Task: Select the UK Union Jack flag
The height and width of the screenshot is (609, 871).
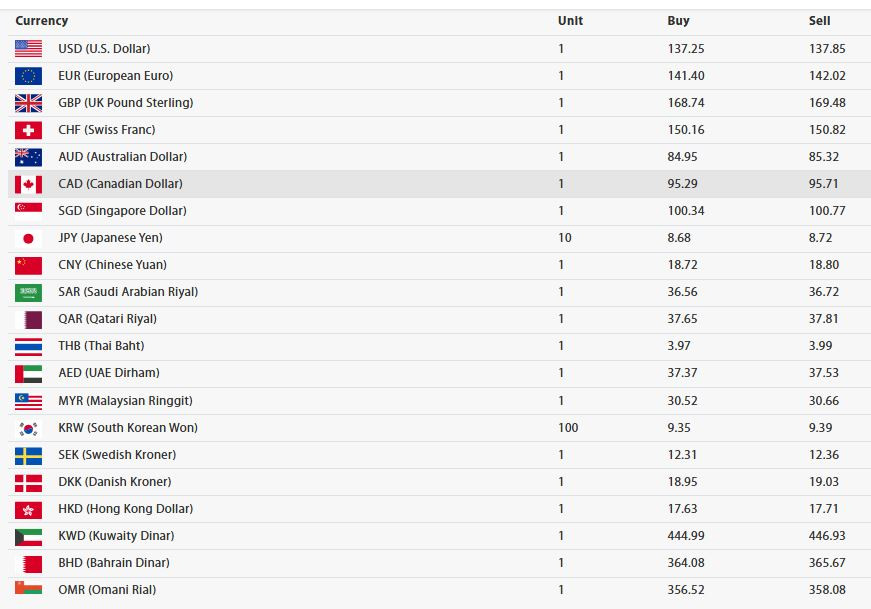Action: pos(28,103)
